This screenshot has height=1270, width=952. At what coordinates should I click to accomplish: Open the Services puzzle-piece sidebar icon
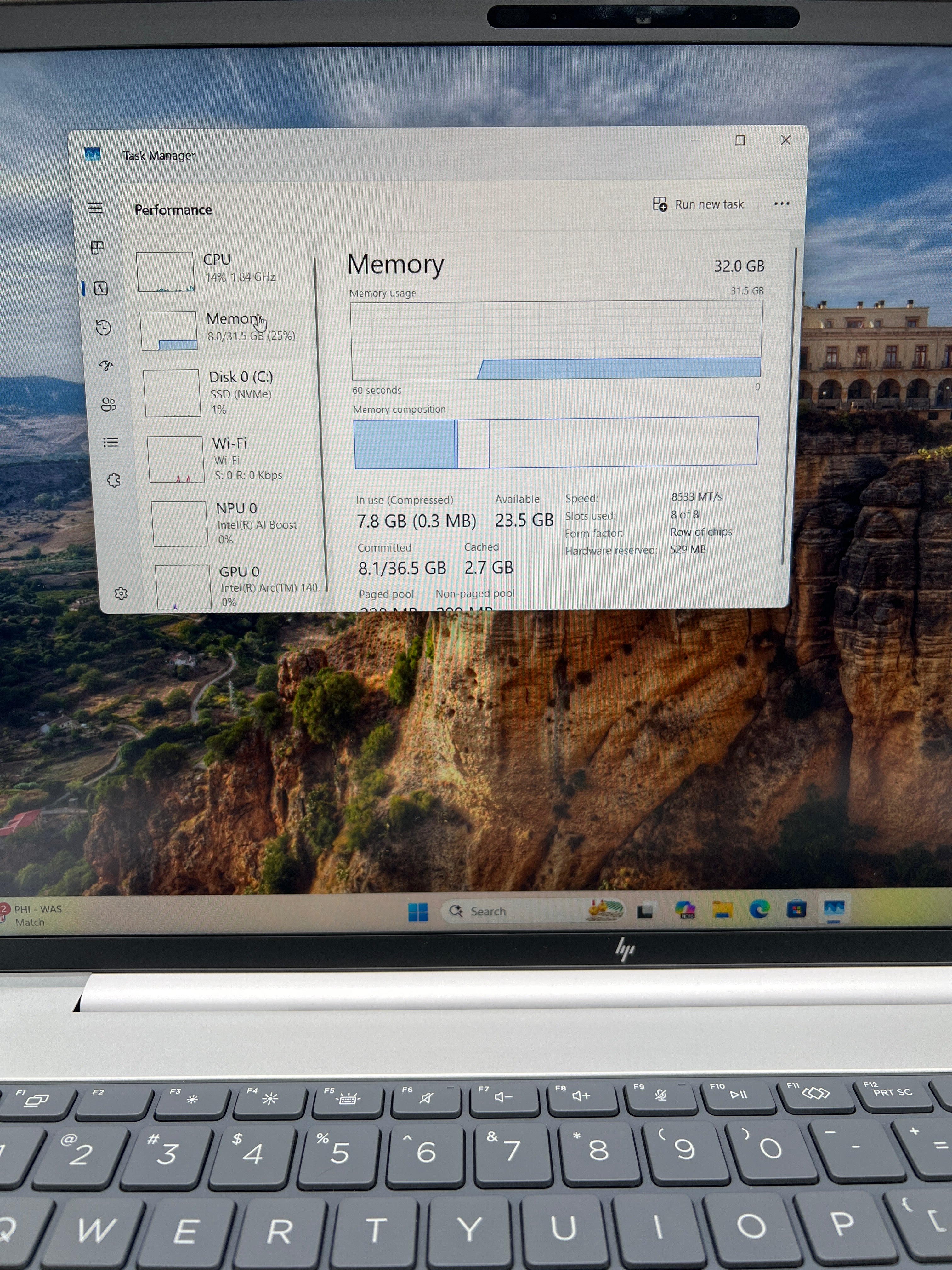(x=114, y=480)
